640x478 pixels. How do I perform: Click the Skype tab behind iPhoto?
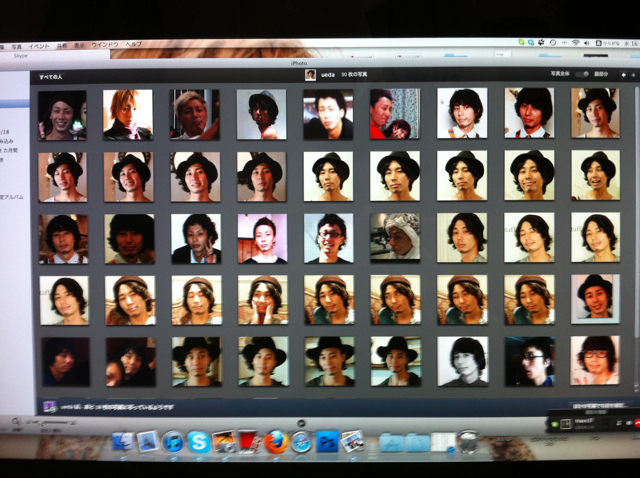[x=20, y=56]
